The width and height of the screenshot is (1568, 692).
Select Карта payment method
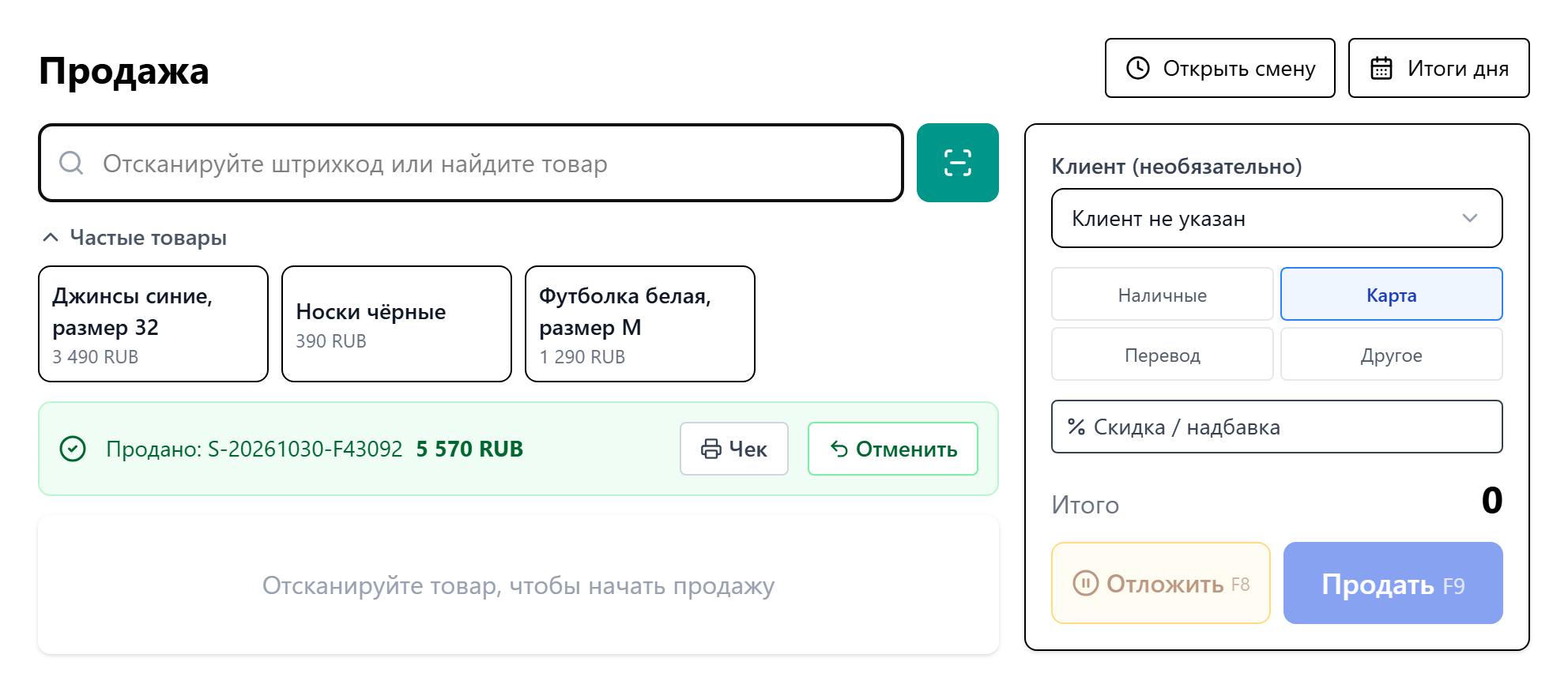(1391, 295)
